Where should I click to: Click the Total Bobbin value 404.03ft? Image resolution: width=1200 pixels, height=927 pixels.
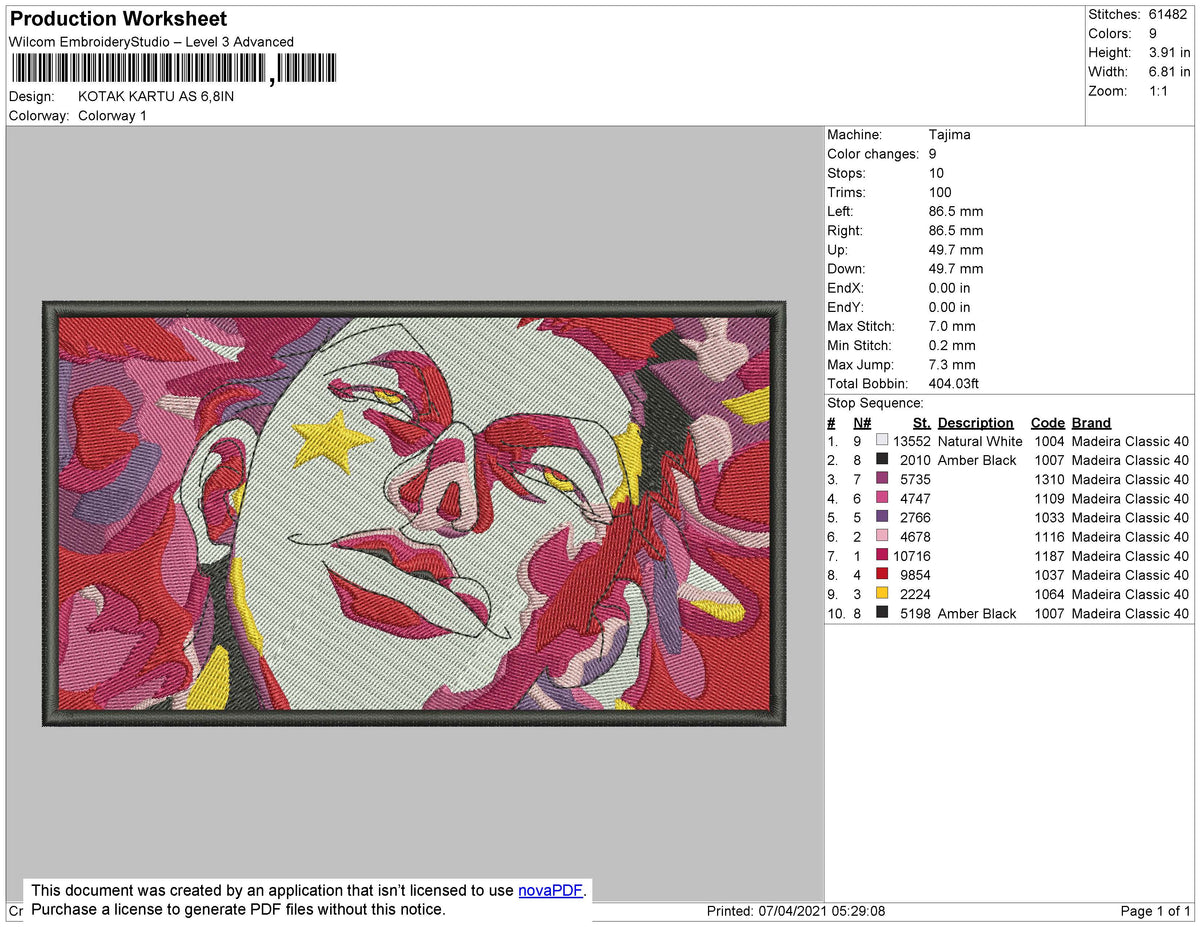tap(955, 383)
